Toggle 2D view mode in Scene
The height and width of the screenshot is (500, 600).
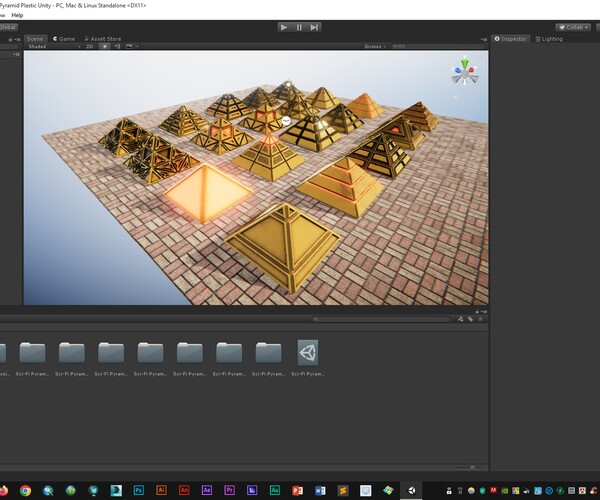89,46
